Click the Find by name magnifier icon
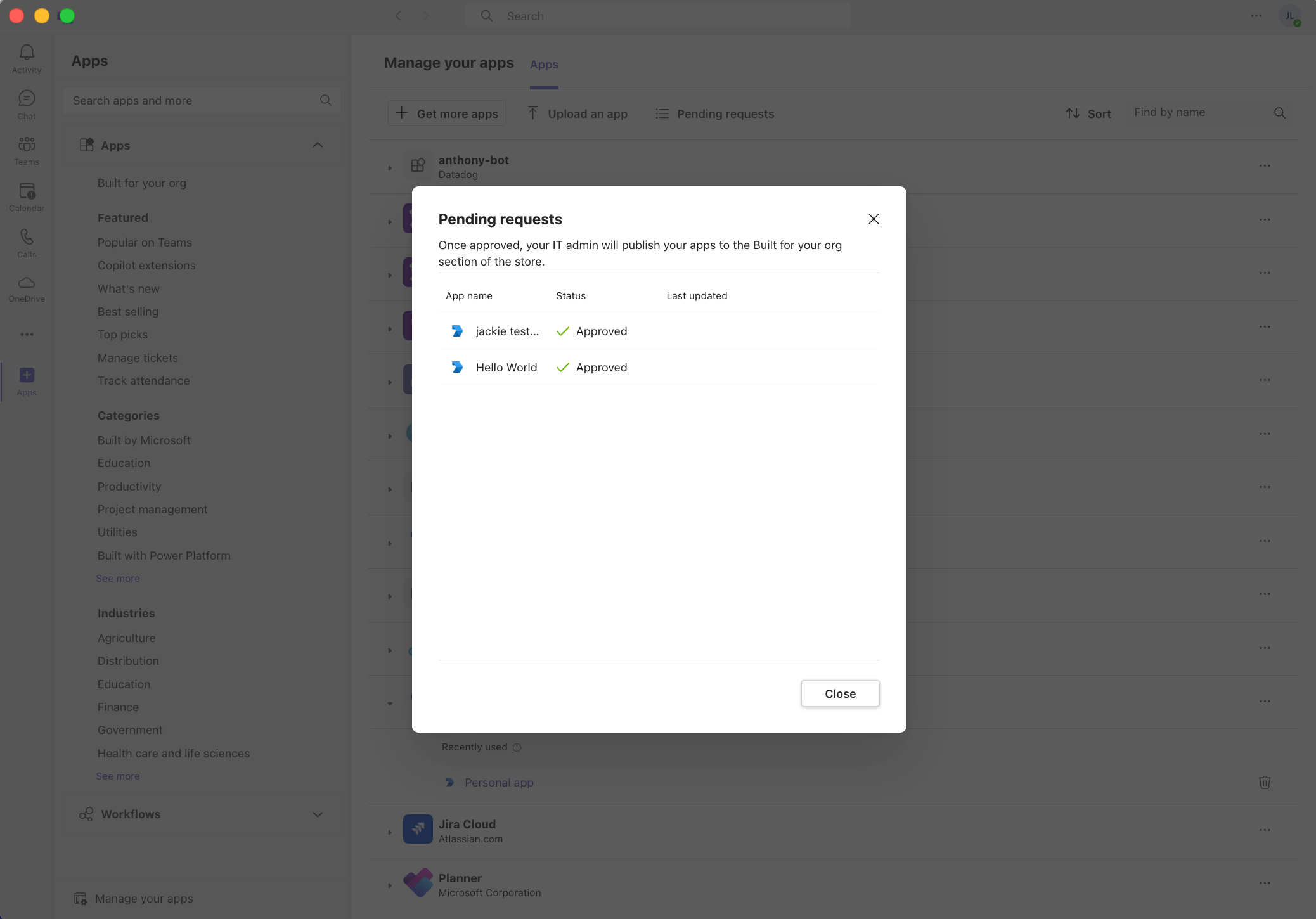 1280,113
